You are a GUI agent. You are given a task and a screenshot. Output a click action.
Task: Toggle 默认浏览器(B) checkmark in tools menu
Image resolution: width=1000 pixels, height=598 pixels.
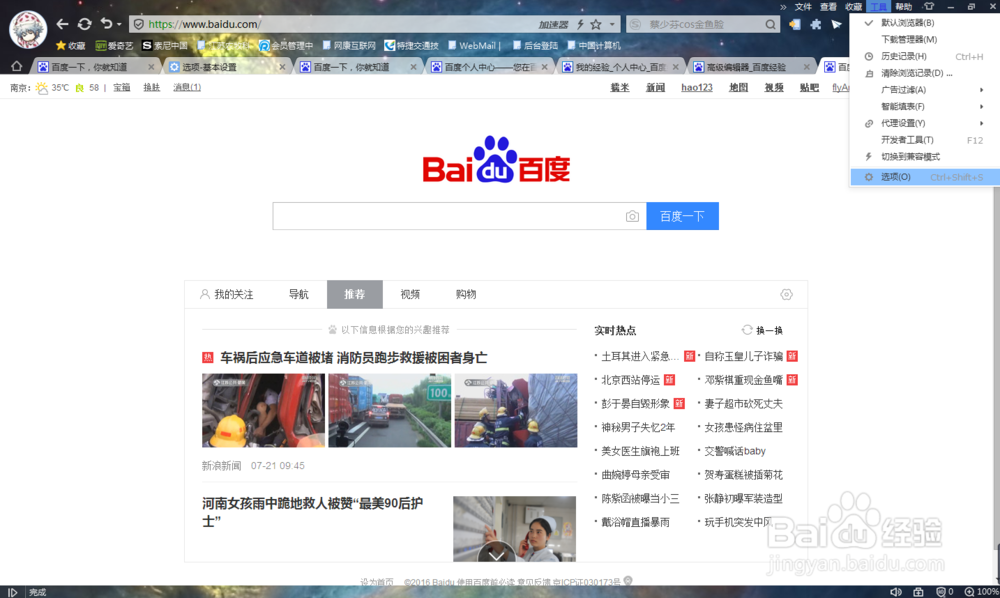925,23
